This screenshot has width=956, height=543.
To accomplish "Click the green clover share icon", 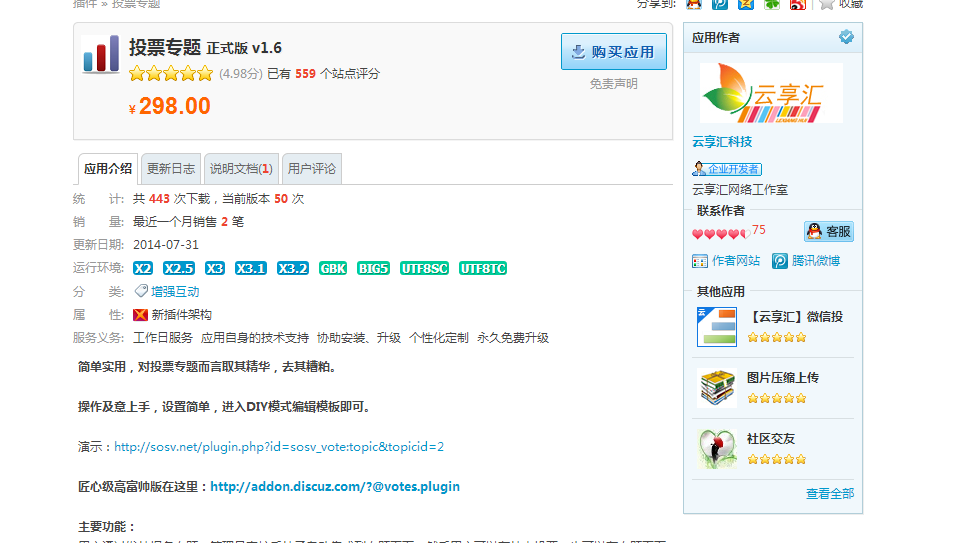I will tap(772, 4).
